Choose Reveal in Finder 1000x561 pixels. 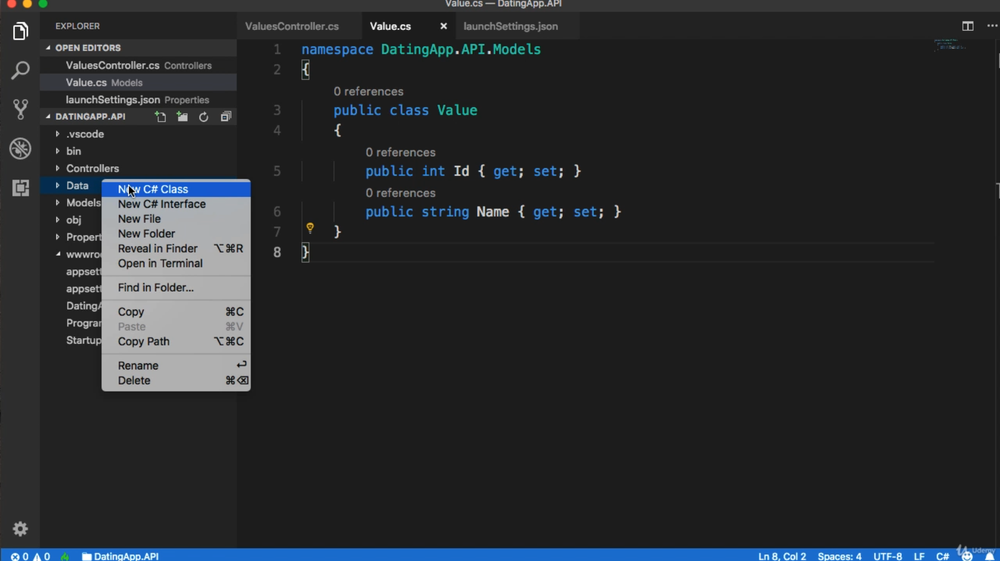pyautogui.click(x=176, y=249)
